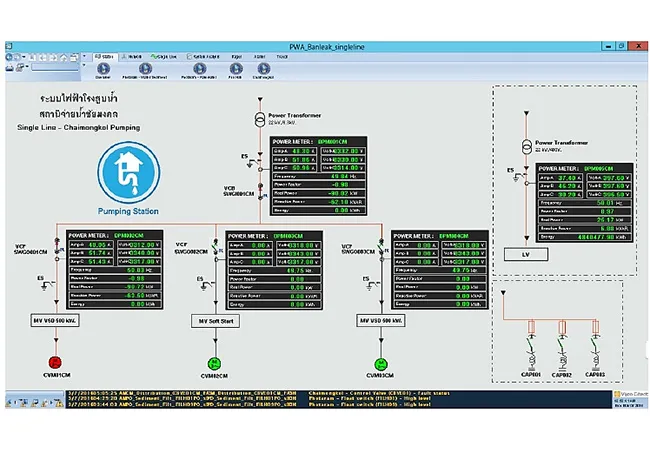Toggle the VCB SWG0000CM breaker
The width and height of the screenshot is (650, 450).
260,191
